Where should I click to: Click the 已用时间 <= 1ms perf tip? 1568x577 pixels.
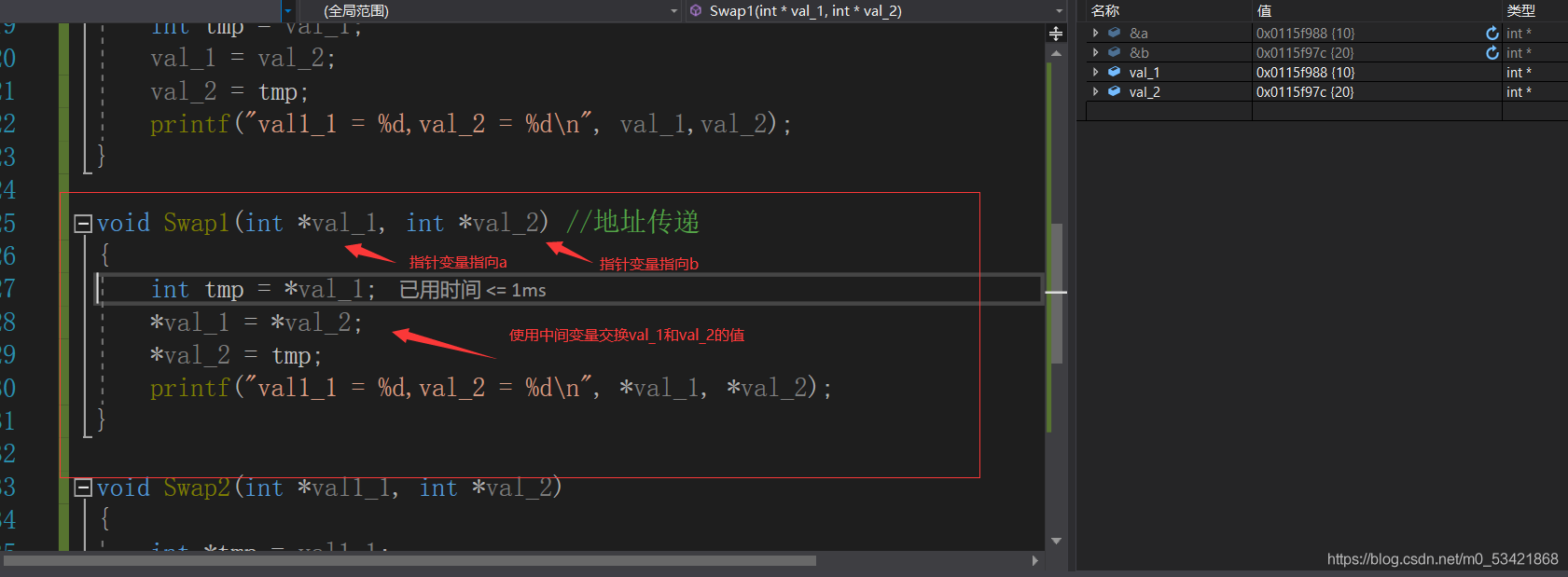point(473,290)
